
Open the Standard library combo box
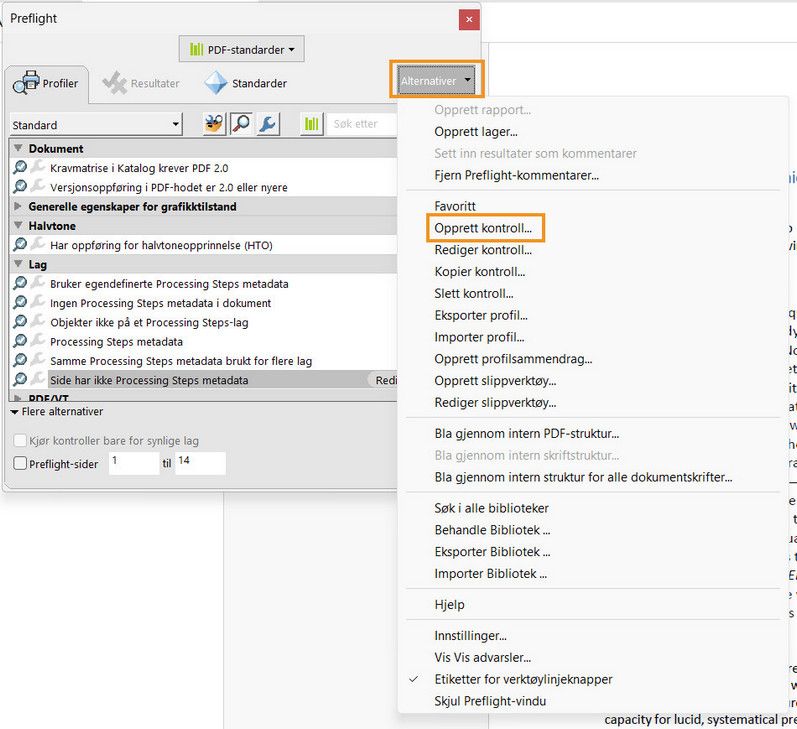96,125
